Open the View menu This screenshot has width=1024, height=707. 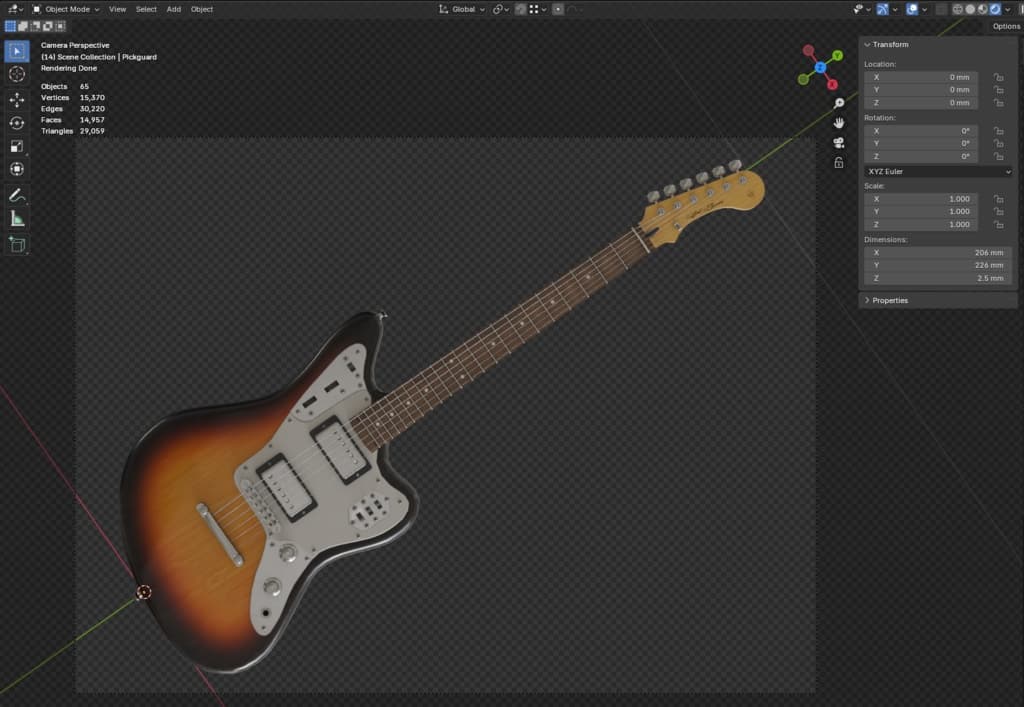(x=118, y=9)
